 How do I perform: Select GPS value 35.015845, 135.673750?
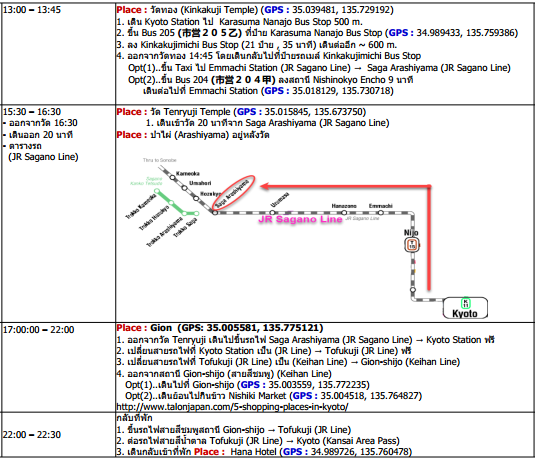315,112
